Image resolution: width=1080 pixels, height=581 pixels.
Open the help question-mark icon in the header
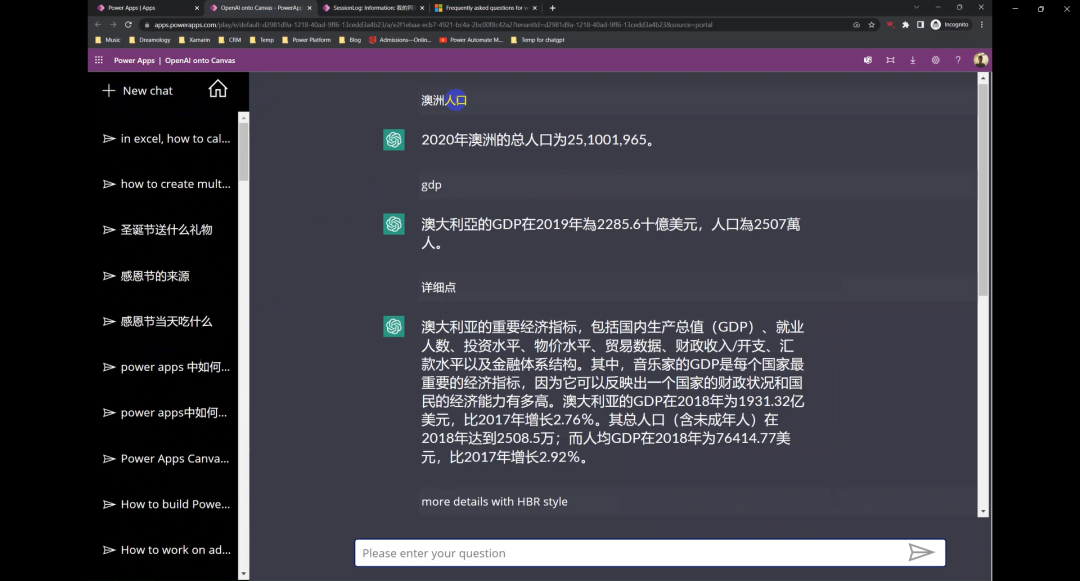click(x=958, y=60)
